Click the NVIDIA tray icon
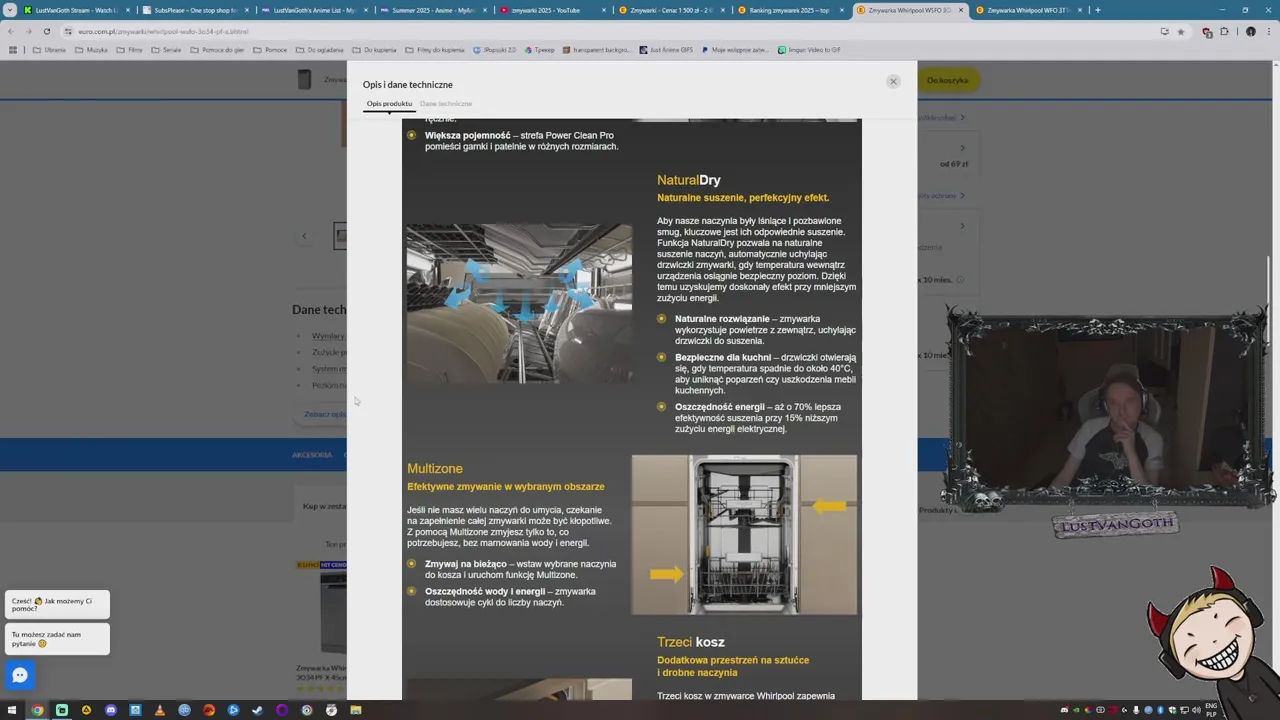 click(1075, 710)
